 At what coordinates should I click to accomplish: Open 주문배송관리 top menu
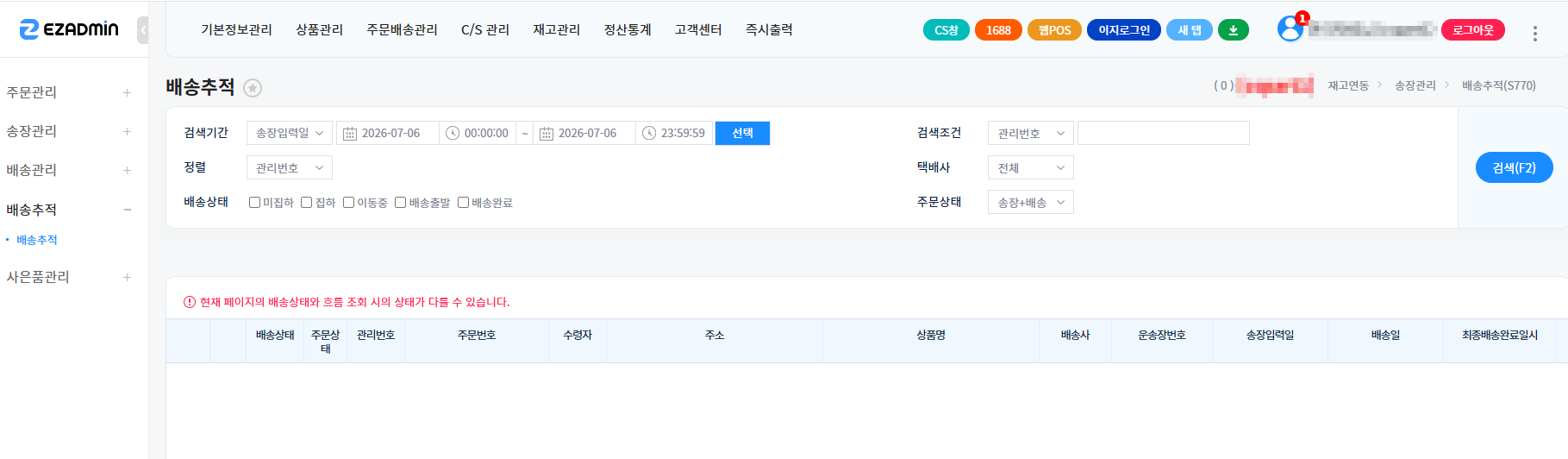point(402,29)
